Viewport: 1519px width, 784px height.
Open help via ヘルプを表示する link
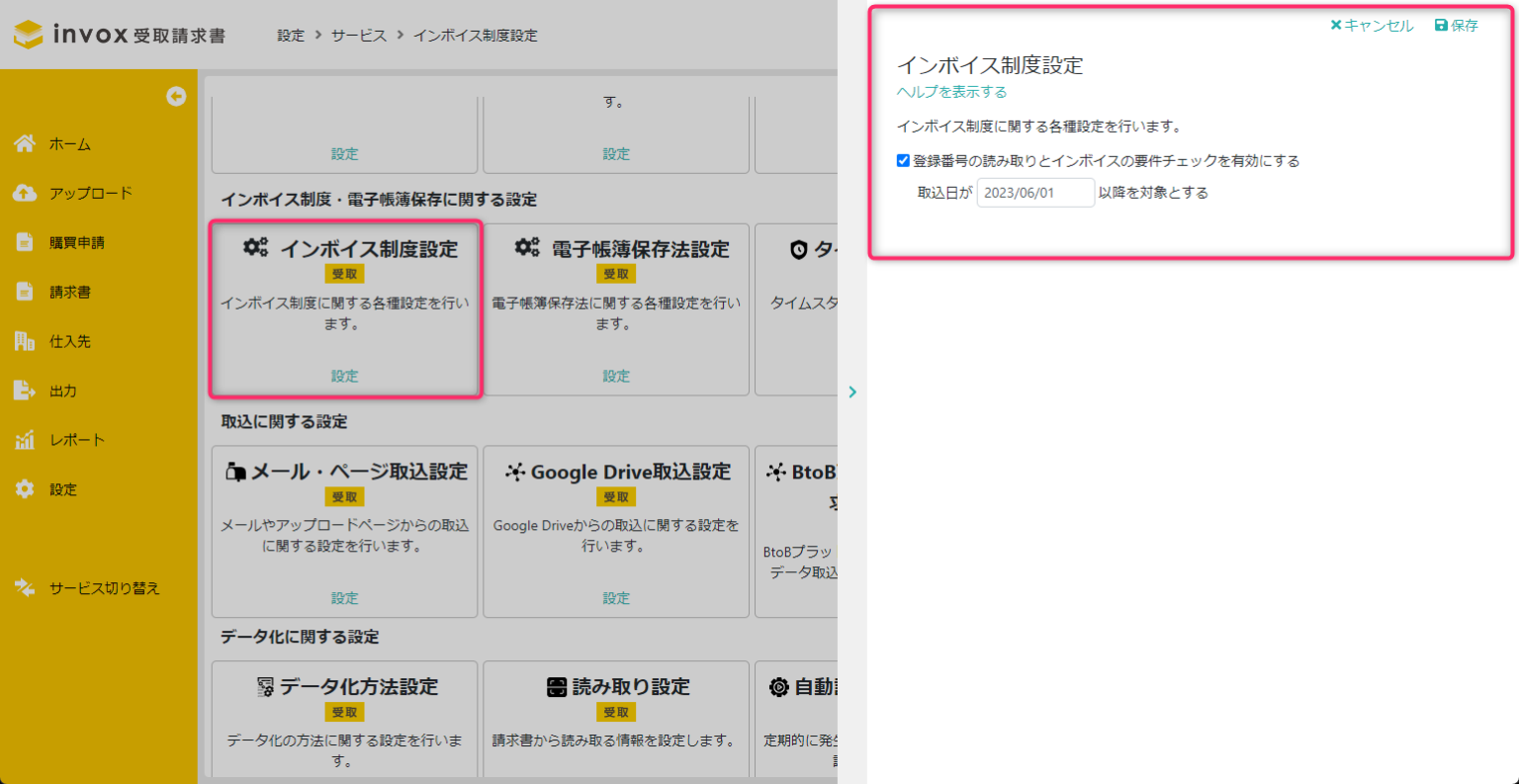coord(950,91)
